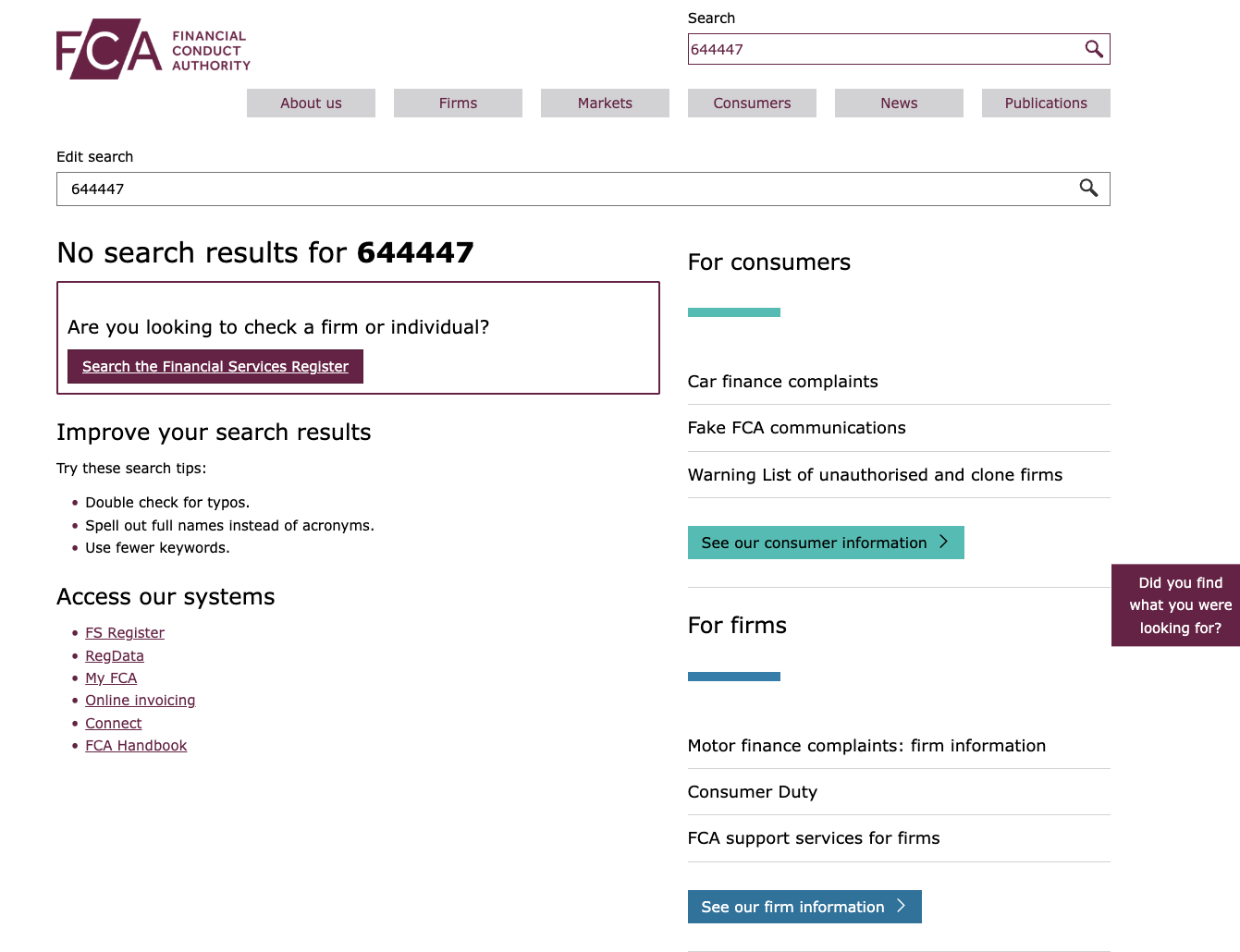Visit the FCA Handbook link
The image size is (1240, 952).
(x=136, y=745)
